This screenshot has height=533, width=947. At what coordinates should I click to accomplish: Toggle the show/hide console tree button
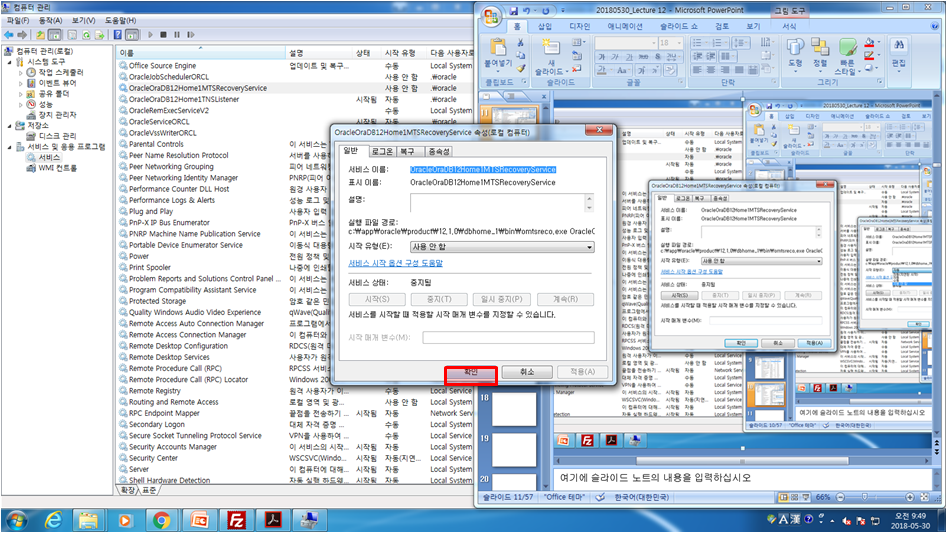pyautogui.click(x=54, y=35)
